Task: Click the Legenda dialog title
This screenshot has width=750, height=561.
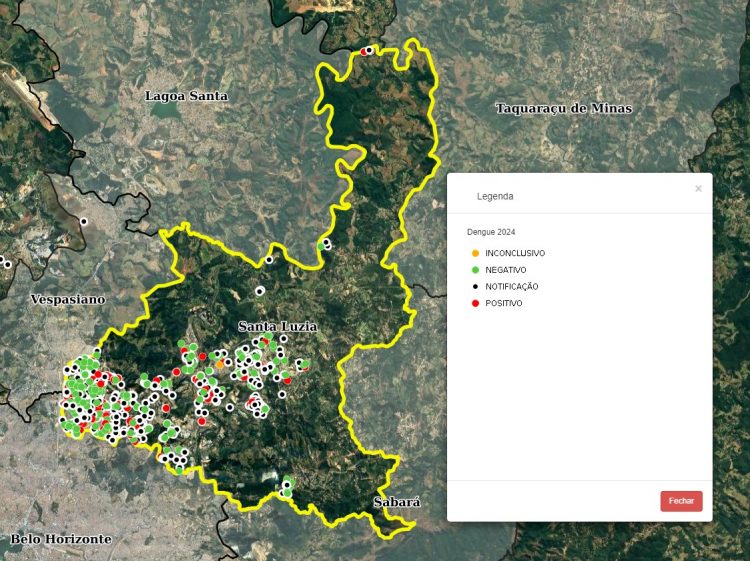Action: 495,196
